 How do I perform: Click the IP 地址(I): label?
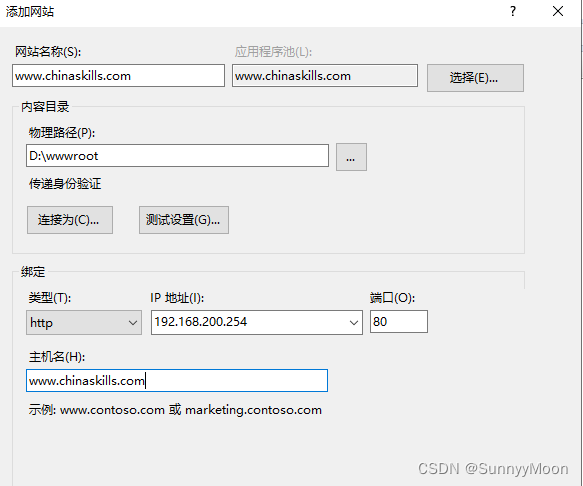[x=177, y=298]
